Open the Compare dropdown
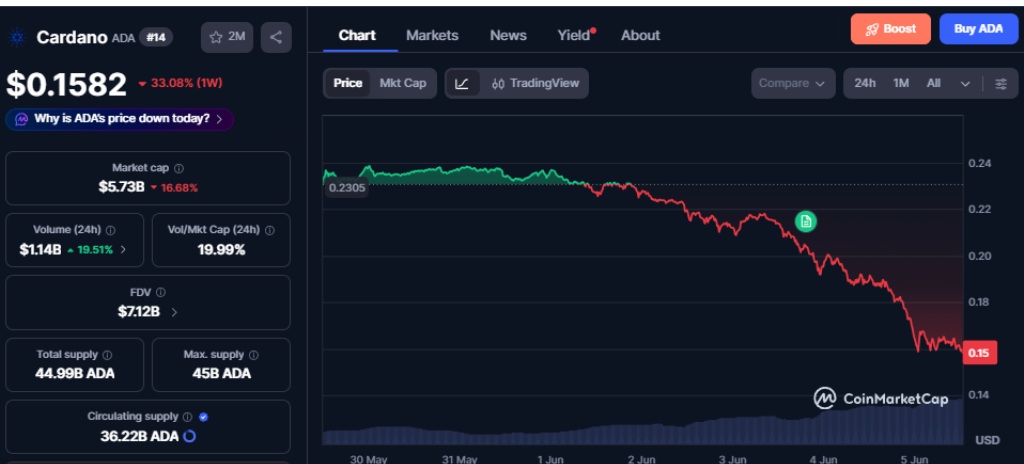 pyautogui.click(x=793, y=84)
